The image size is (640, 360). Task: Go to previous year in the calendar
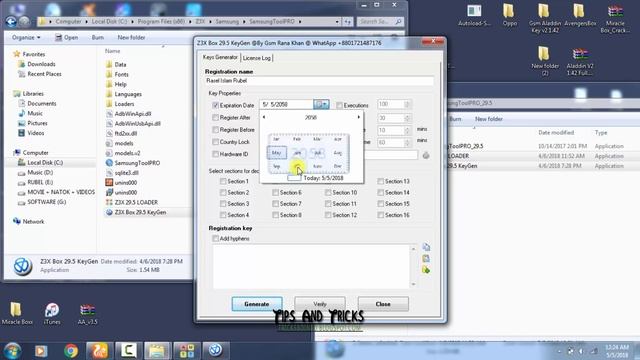pos(264,117)
